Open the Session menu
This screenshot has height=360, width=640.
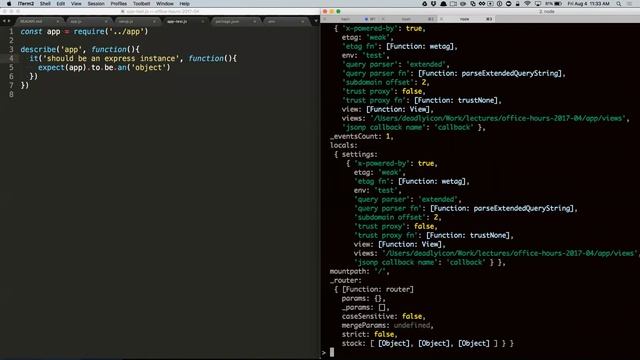point(96,4)
